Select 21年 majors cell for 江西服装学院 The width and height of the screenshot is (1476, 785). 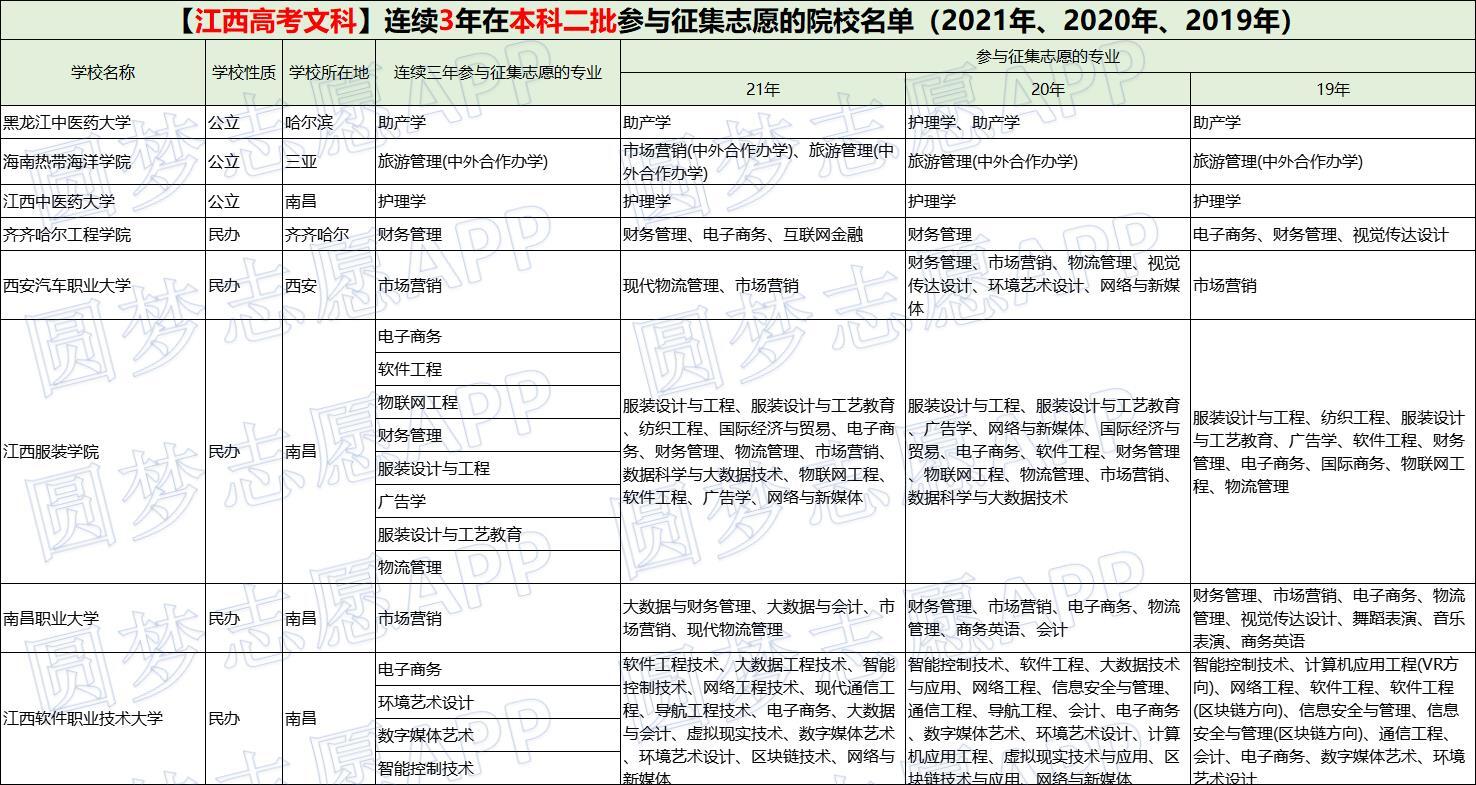pos(763,451)
